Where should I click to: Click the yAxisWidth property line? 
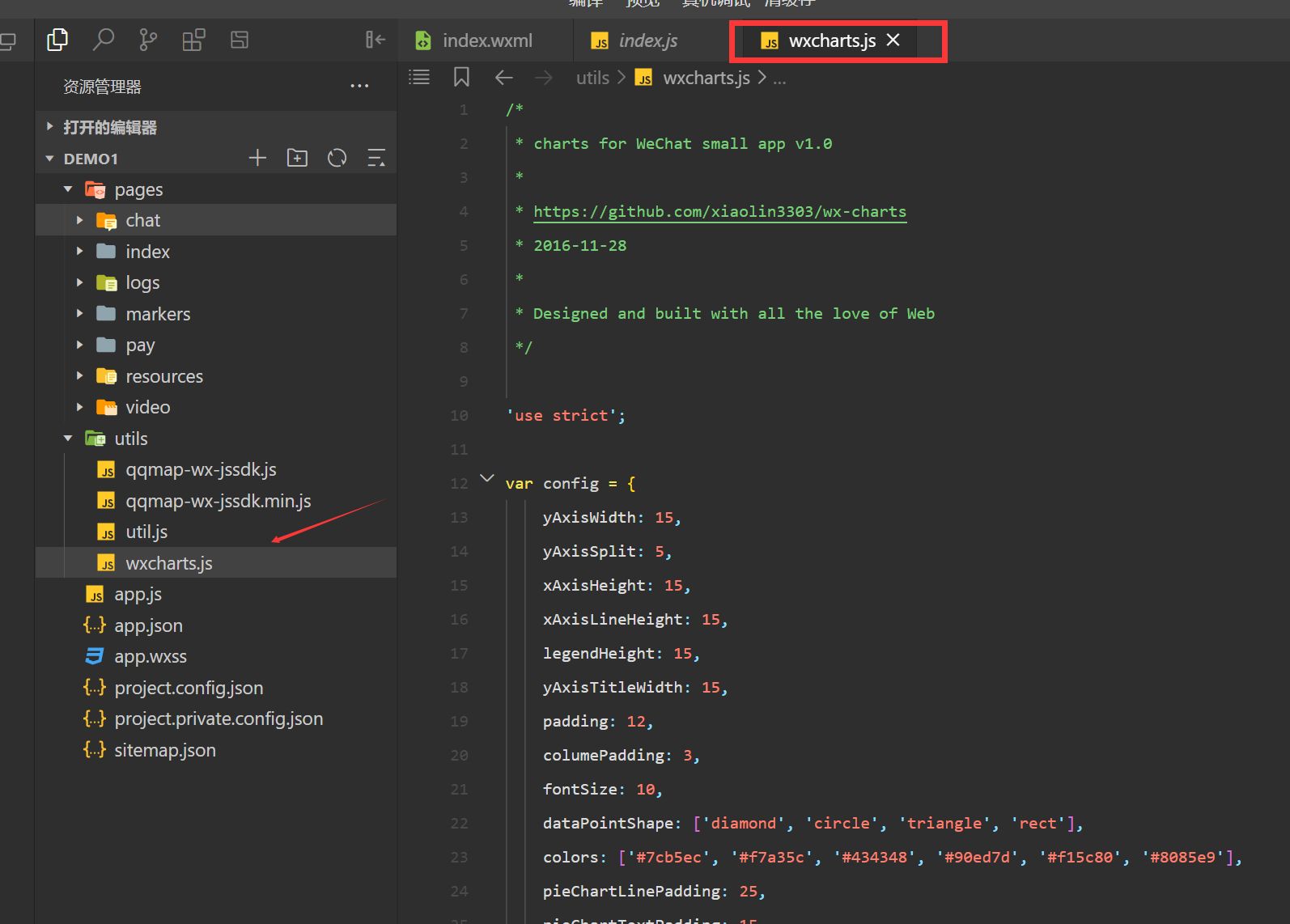pos(612,517)
